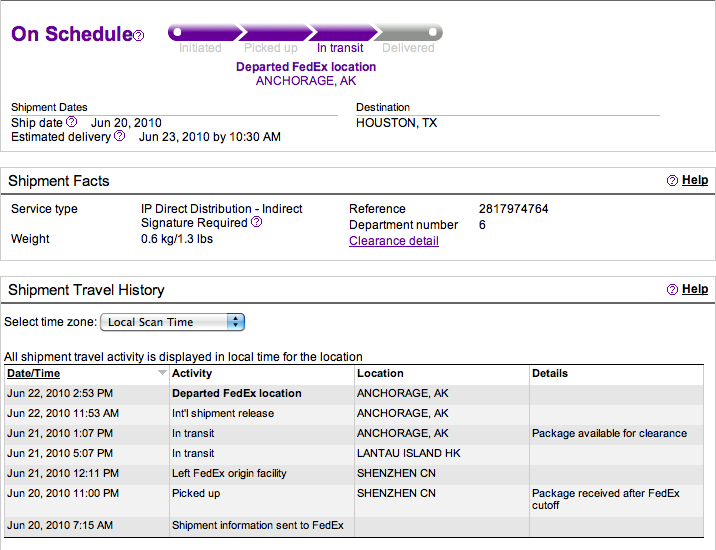This screenshot has width=716, height=550.
Task: Select the Departed FedEx location history row
Action: tap(354, 393)
